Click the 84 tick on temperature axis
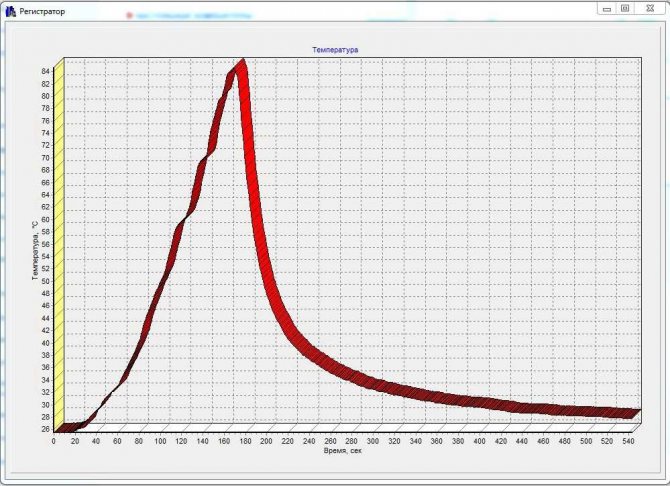This screenshot has width=670, height=486. point(46,71)
